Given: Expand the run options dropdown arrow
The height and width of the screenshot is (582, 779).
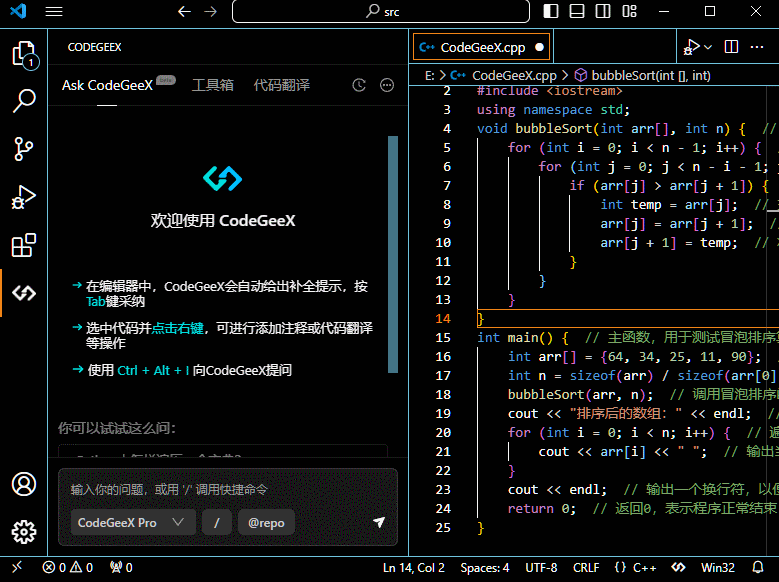Looking at the screenshot, I should [708, 47].
